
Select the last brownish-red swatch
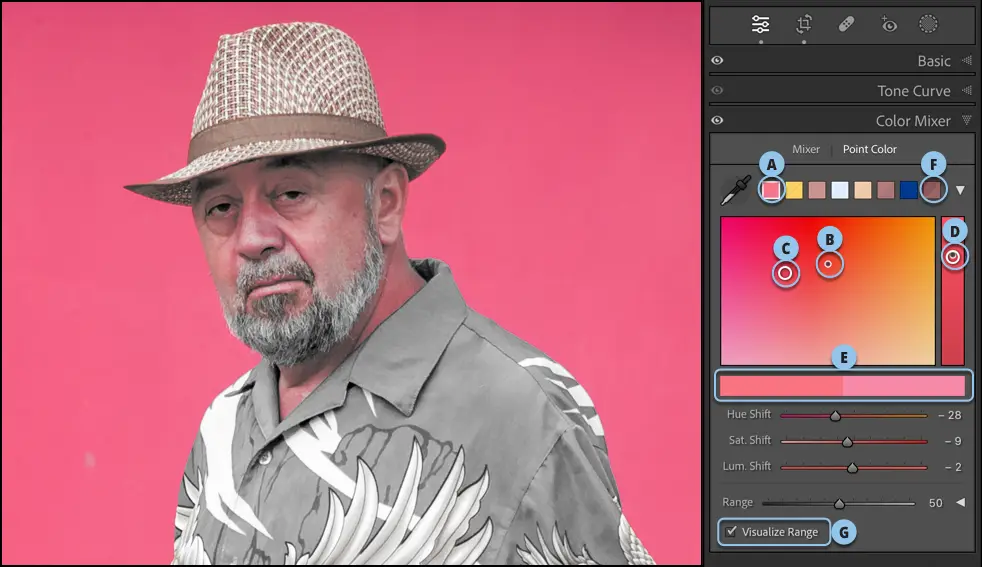pos(933,190)
